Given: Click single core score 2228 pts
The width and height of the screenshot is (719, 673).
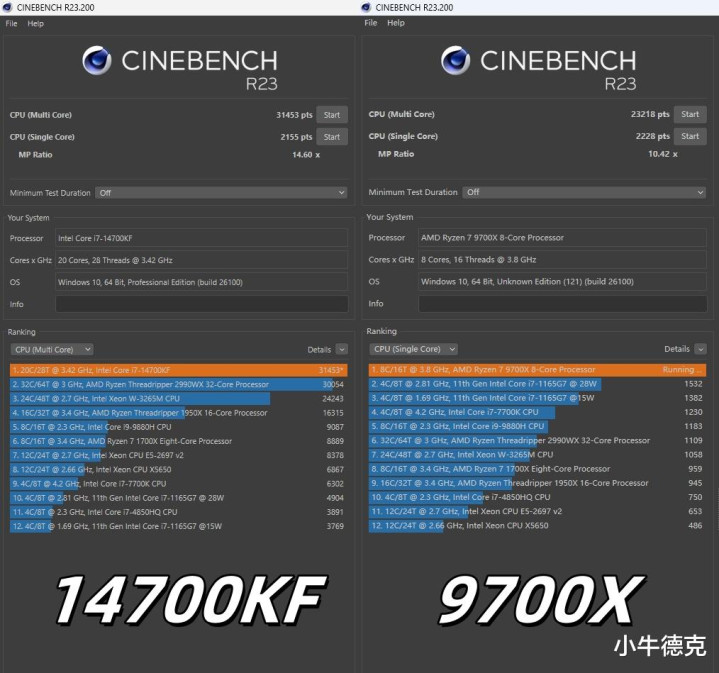Looking at the screenshot, I should [x=653, y=136].
